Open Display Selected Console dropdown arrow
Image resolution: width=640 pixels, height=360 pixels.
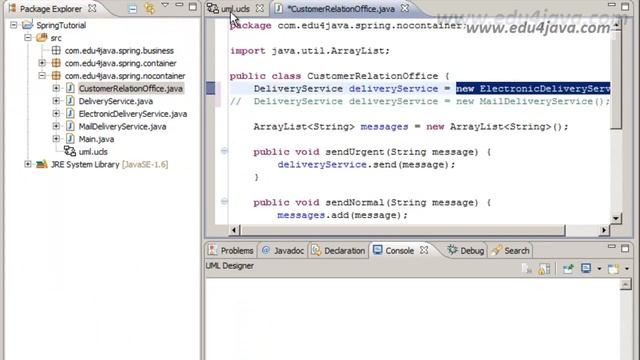point(599,269)
